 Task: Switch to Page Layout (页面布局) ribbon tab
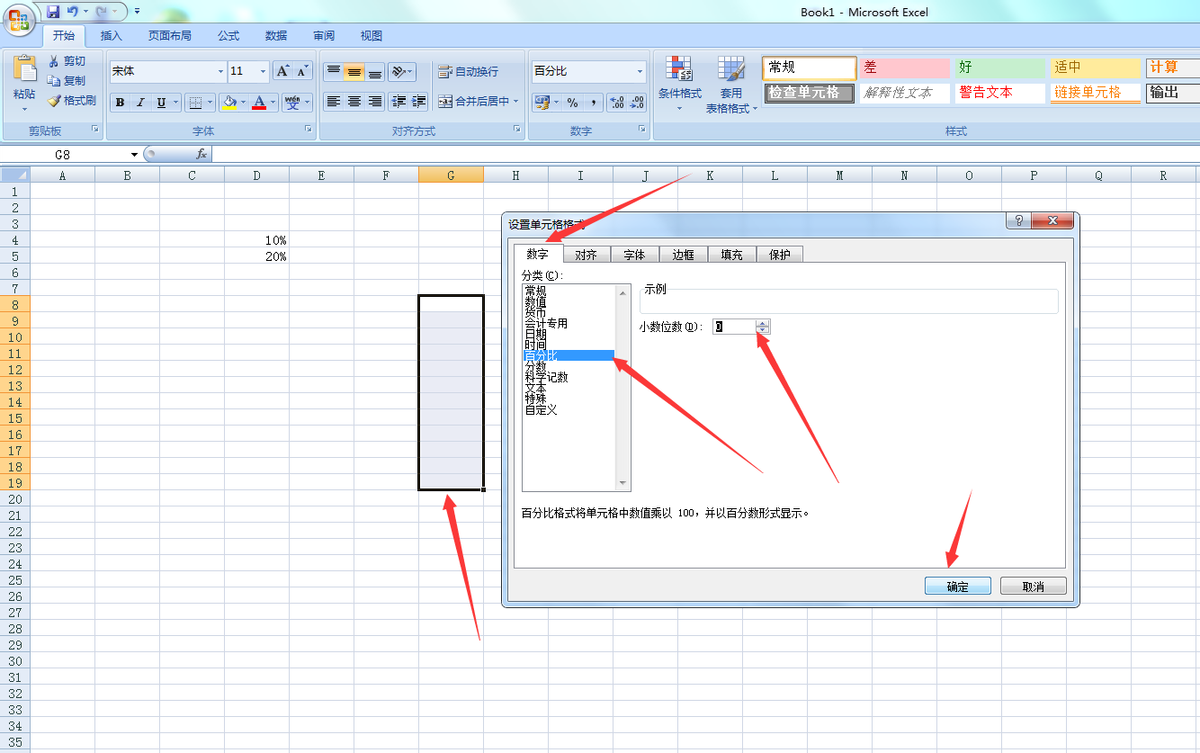[170, 36]
